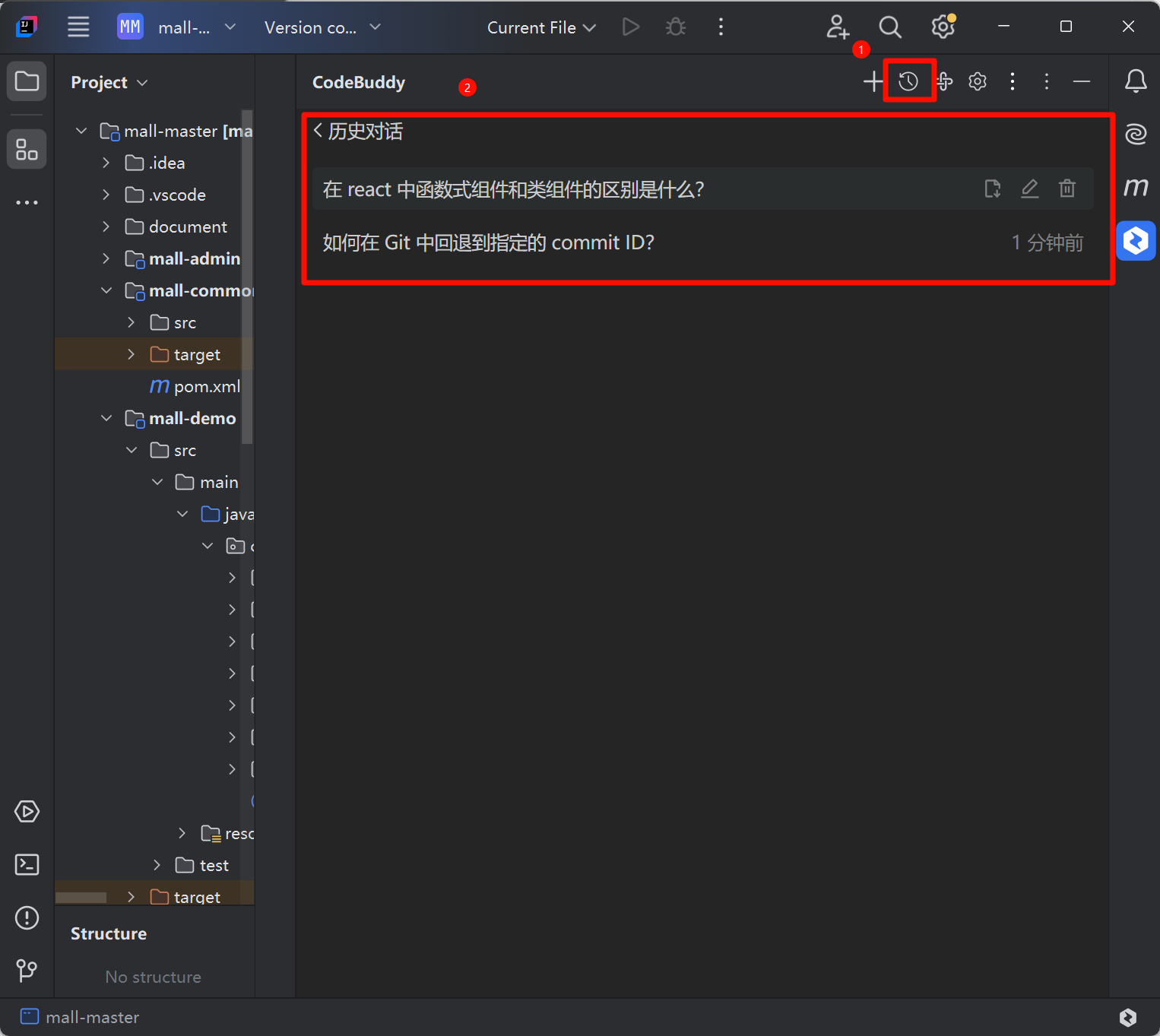Export the react conversation via file icon
The height and width of the screenshot is (1036, 1160).
coord(993,189)
